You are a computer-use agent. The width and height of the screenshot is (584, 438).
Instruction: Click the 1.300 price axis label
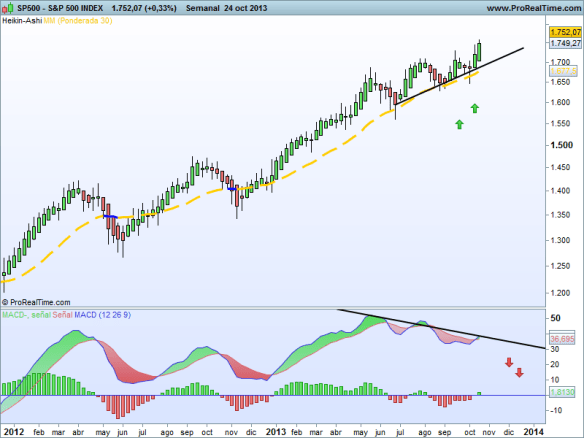coord(560,240)
